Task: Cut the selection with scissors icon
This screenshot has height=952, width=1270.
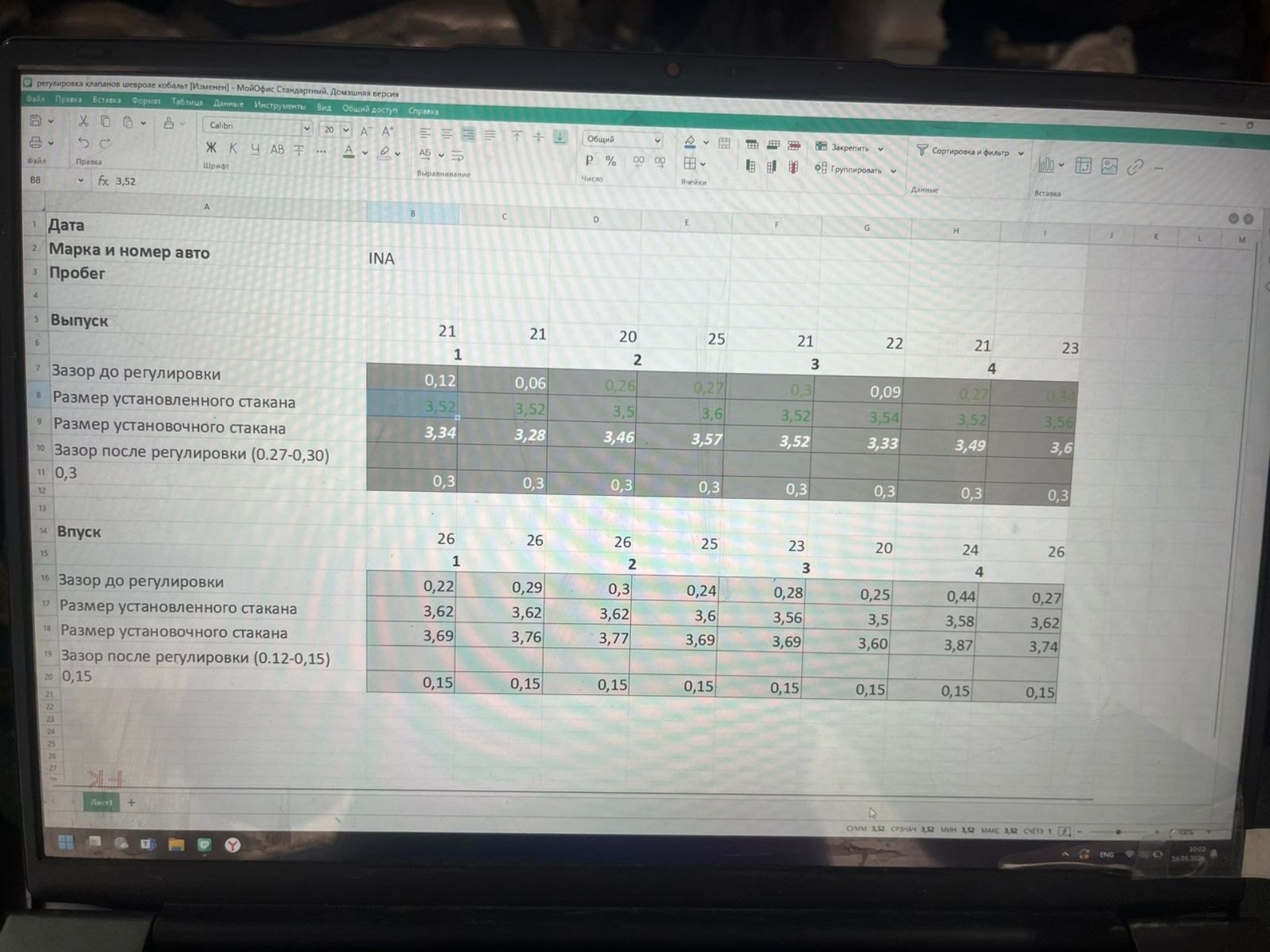Action: pos(83,121)
